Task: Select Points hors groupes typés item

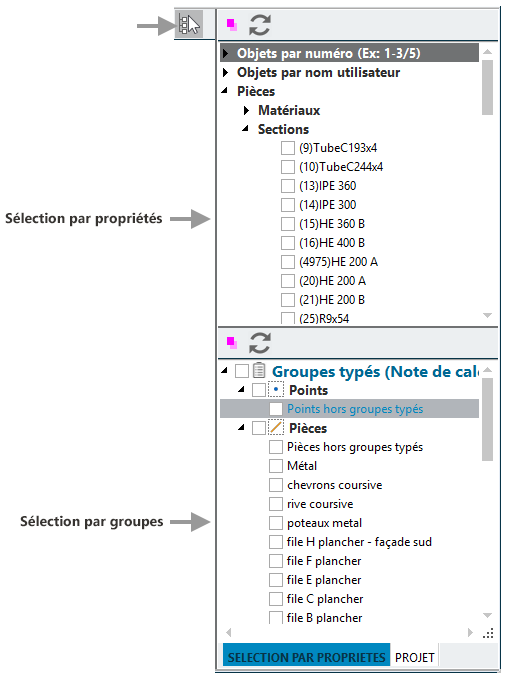Action: (x=355, y=408)
